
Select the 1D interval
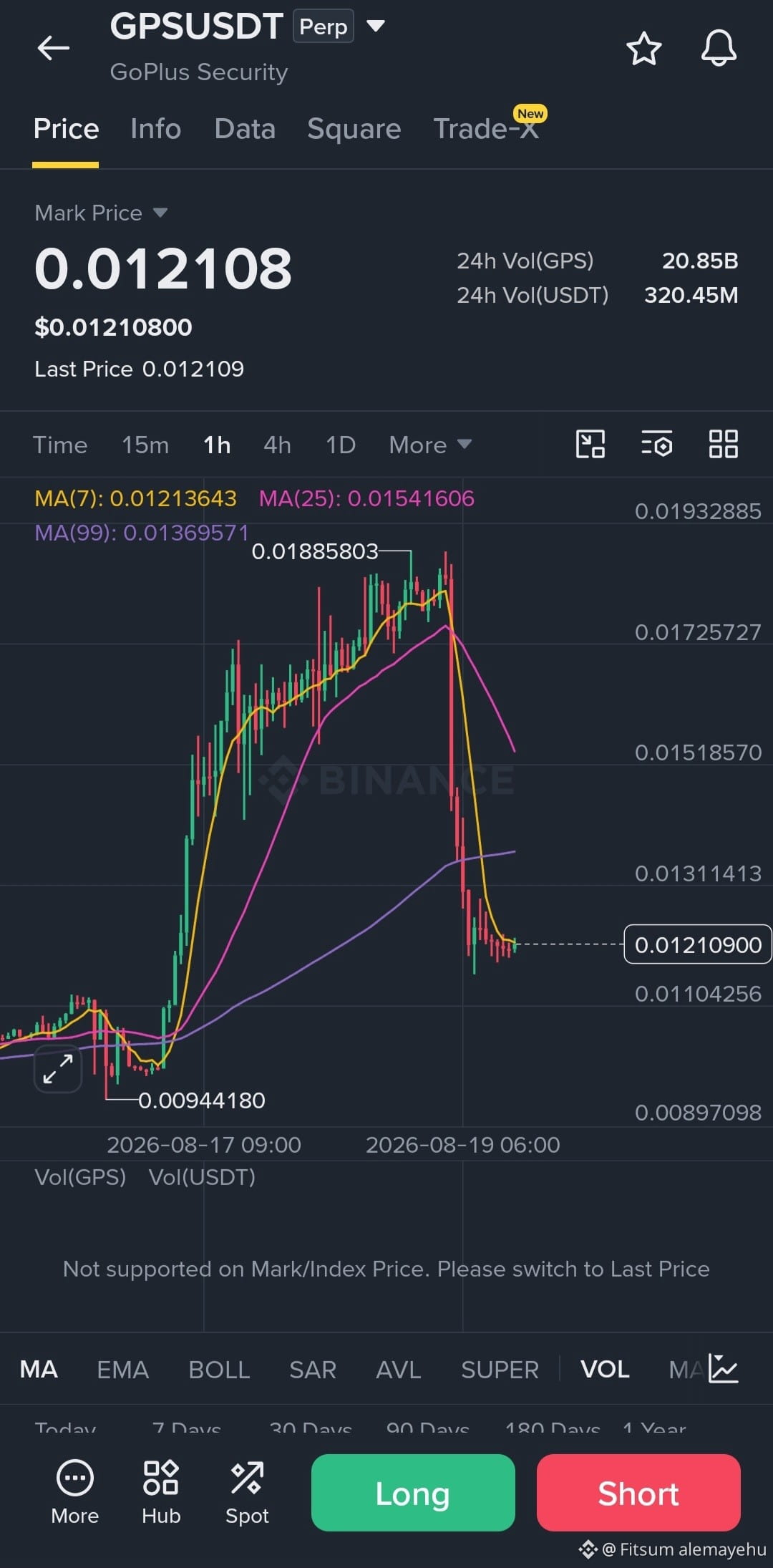point(341,445)
